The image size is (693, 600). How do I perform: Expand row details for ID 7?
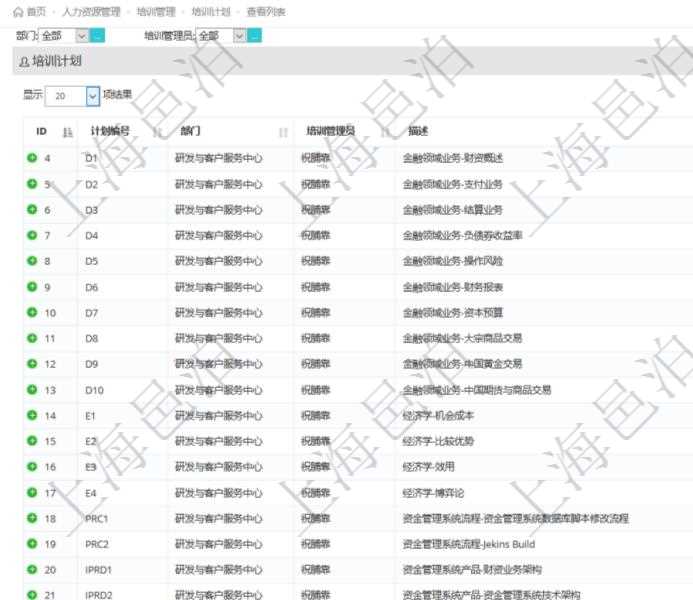32,235
